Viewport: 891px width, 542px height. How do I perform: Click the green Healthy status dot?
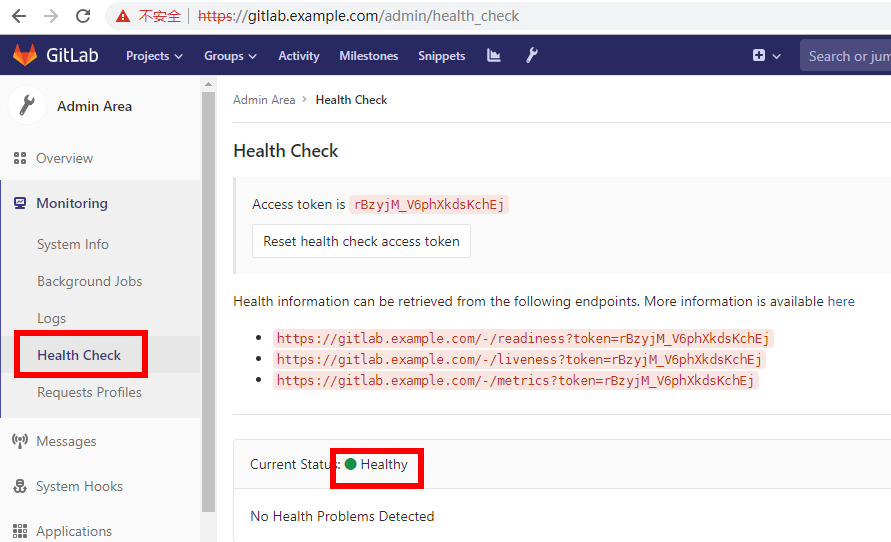[351, 464]
